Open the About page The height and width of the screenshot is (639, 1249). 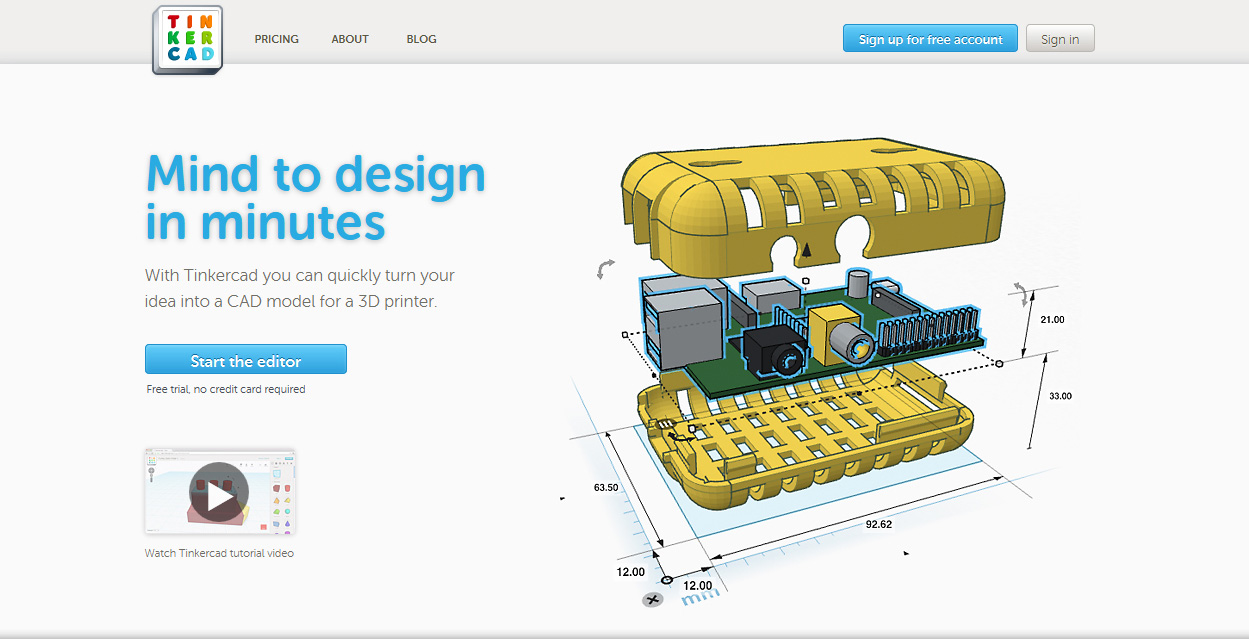(x=350, y=39)
